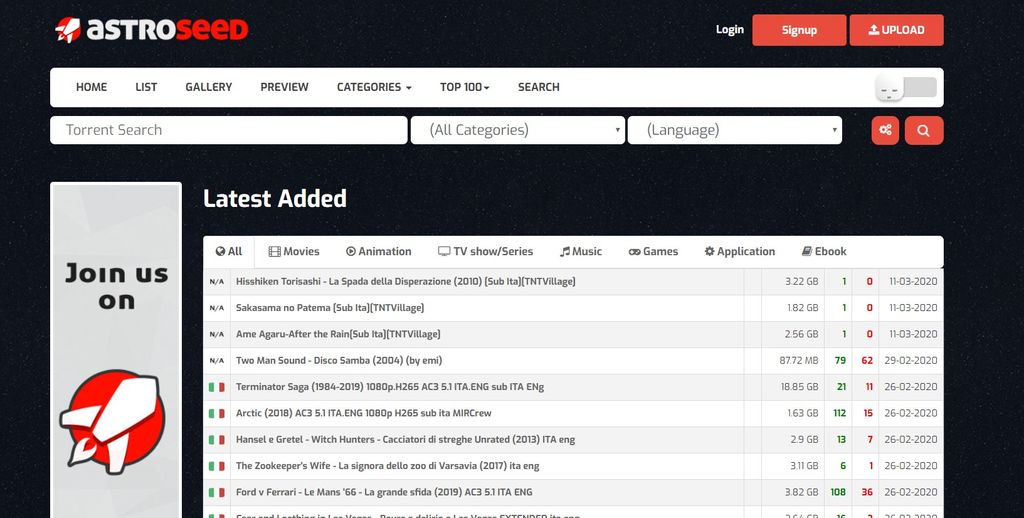Click N/A language badge on Hisshiken row
The height and width of the screenshot is (518, 1024).
coord(217,282)
